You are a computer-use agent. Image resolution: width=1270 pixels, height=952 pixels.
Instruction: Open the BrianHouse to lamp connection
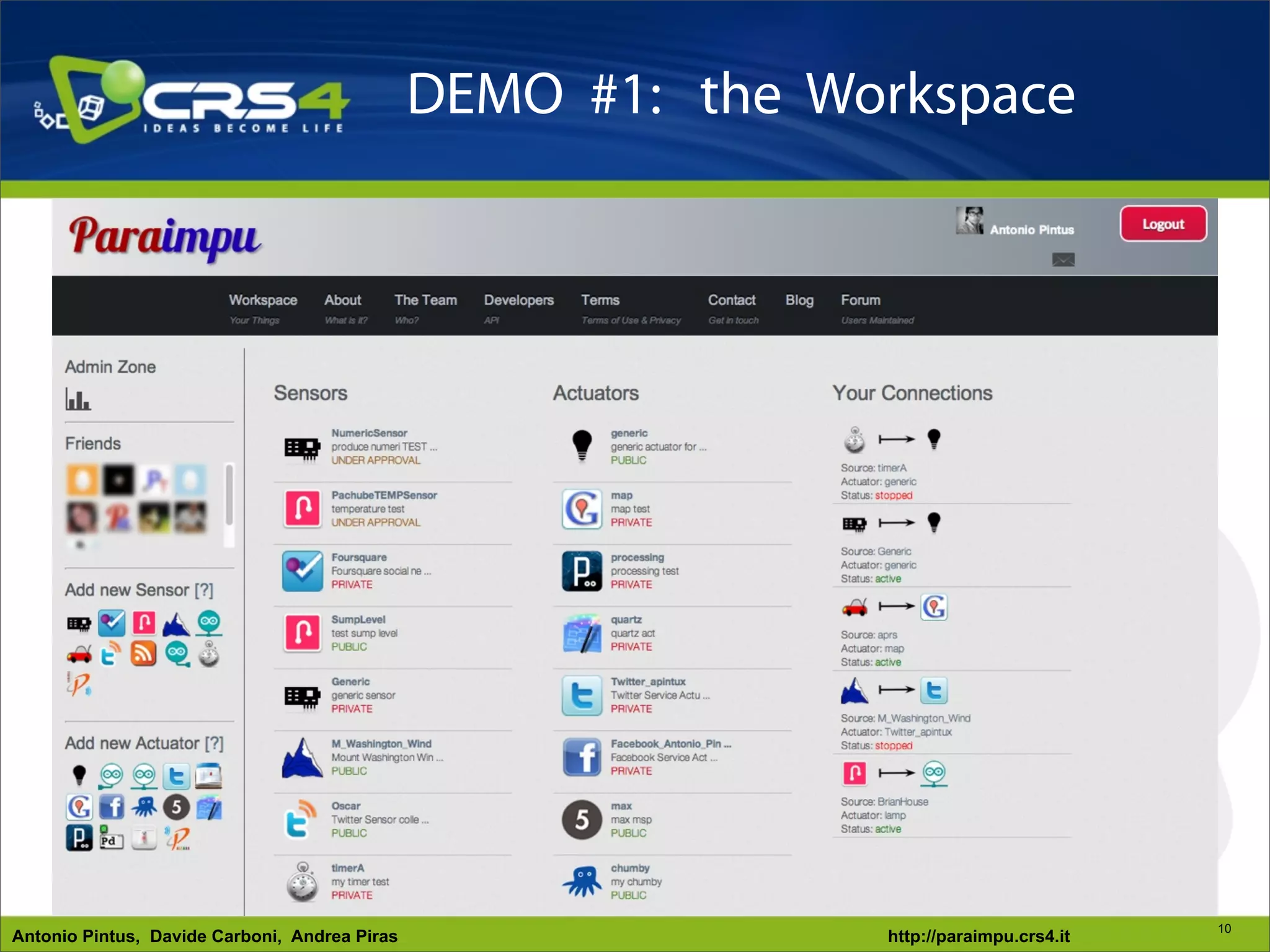click(951, 797)
